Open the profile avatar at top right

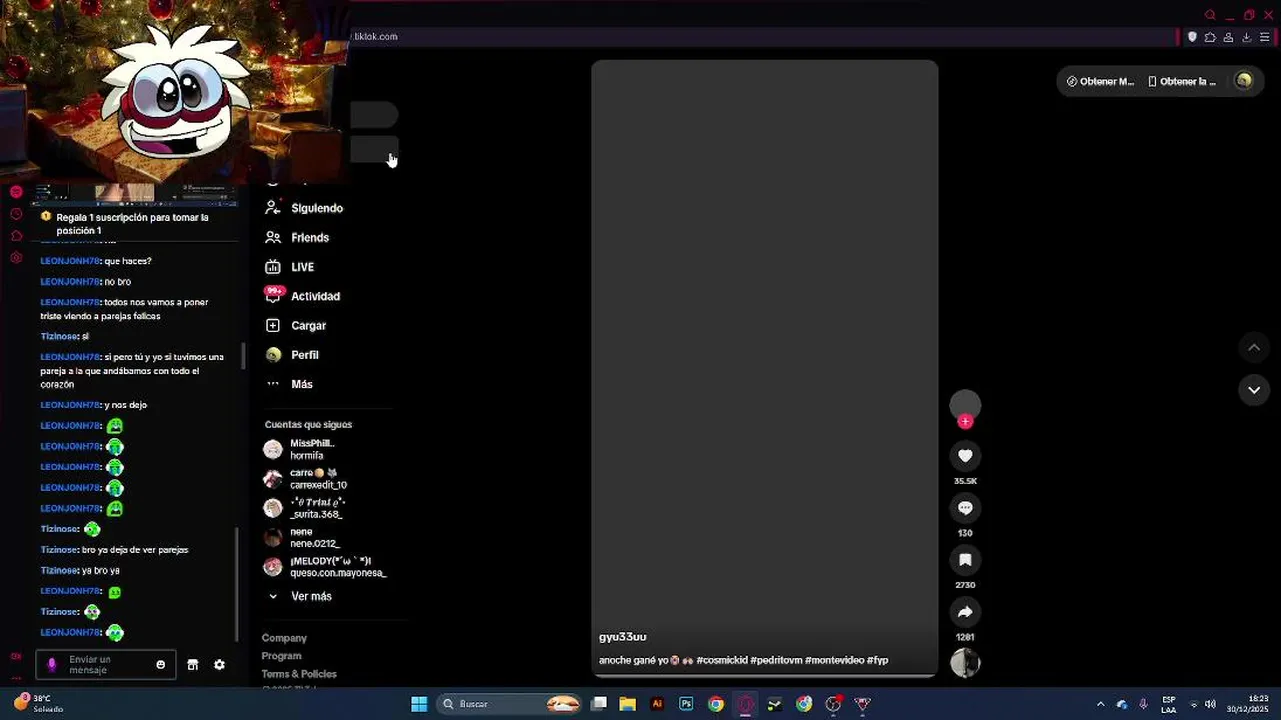pos(1244,81)
